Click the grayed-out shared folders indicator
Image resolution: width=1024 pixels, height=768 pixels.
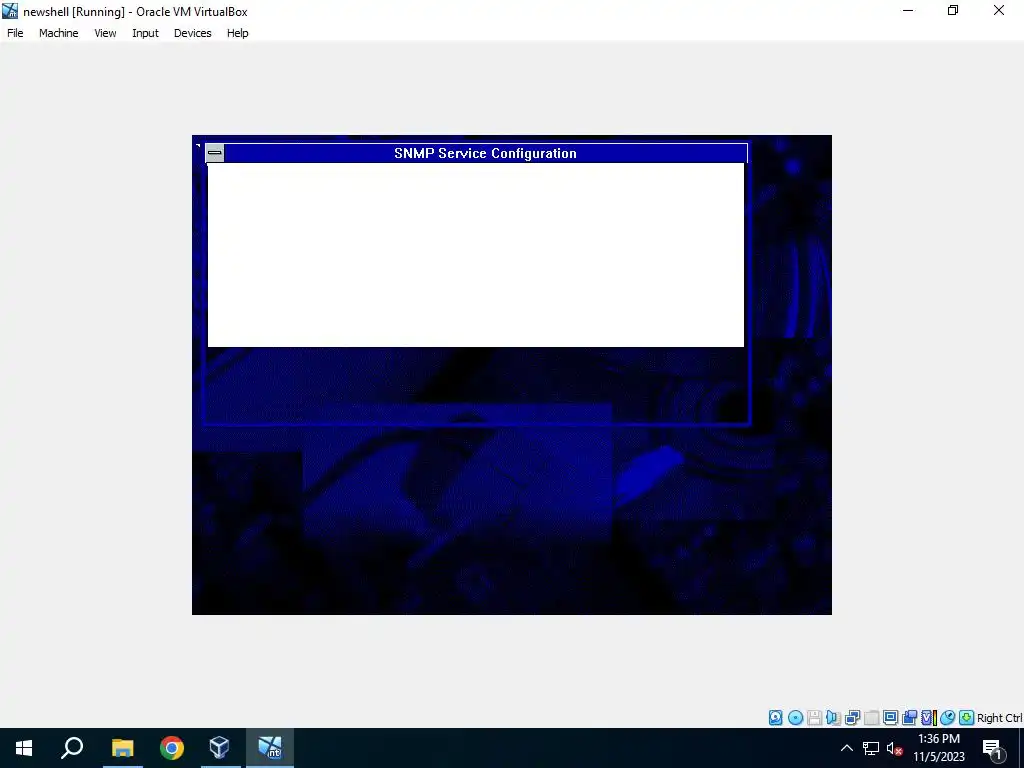point(871,718)
